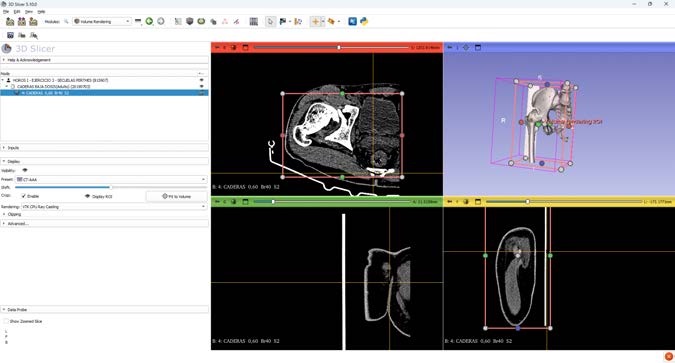Viewport: 675px width, 363px height.
Task: Go to previous module with green arrow
Action: (x=149, y=21)
